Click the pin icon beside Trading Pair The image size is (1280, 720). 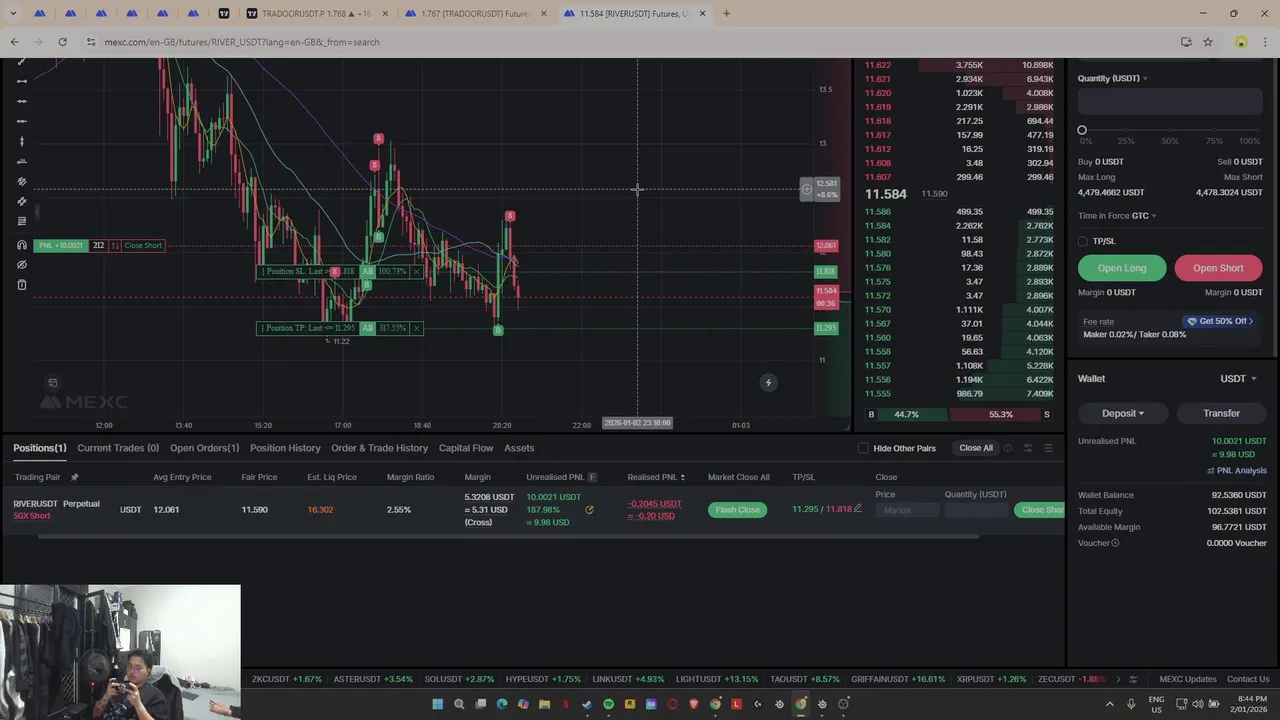point(74,477)
